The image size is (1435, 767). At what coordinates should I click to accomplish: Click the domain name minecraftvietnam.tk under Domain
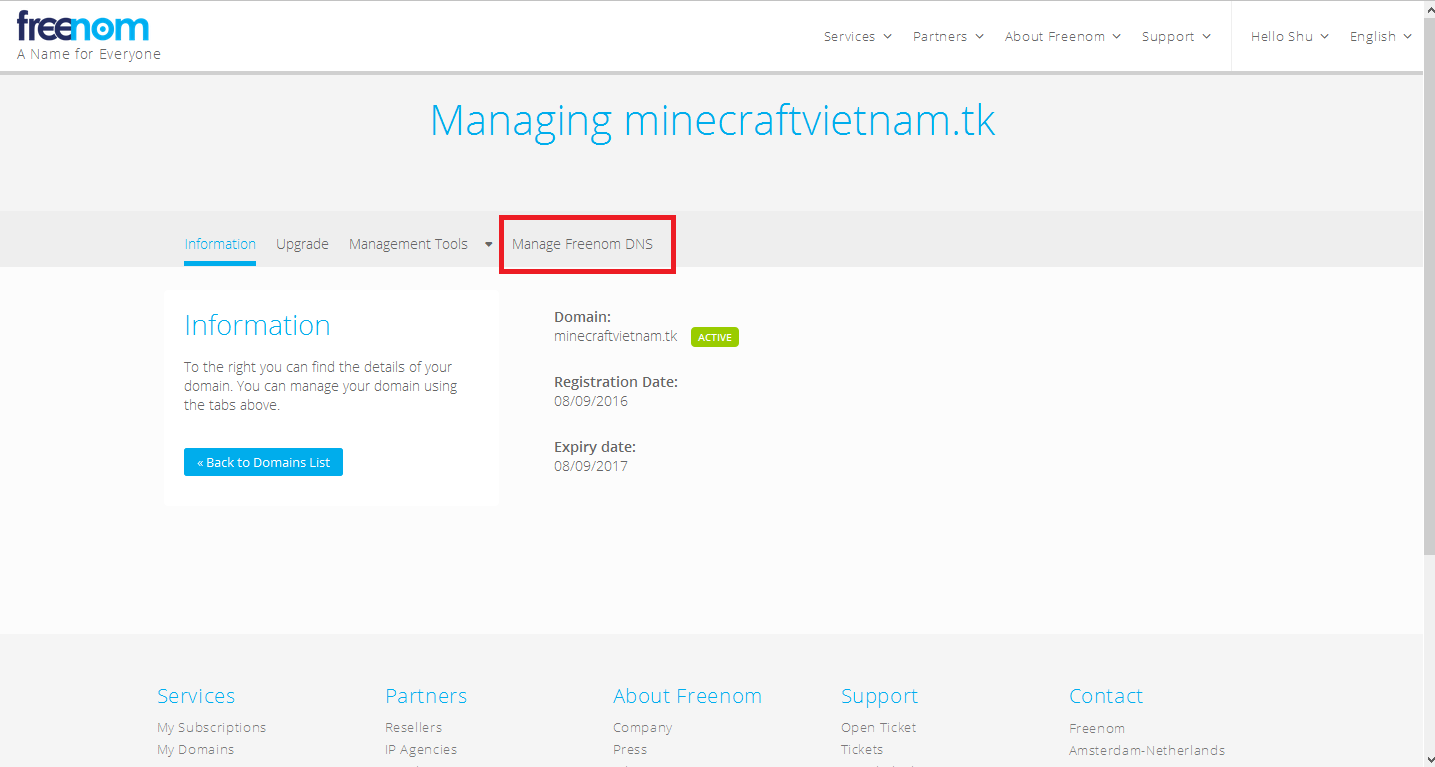click(x=616, y=336)
